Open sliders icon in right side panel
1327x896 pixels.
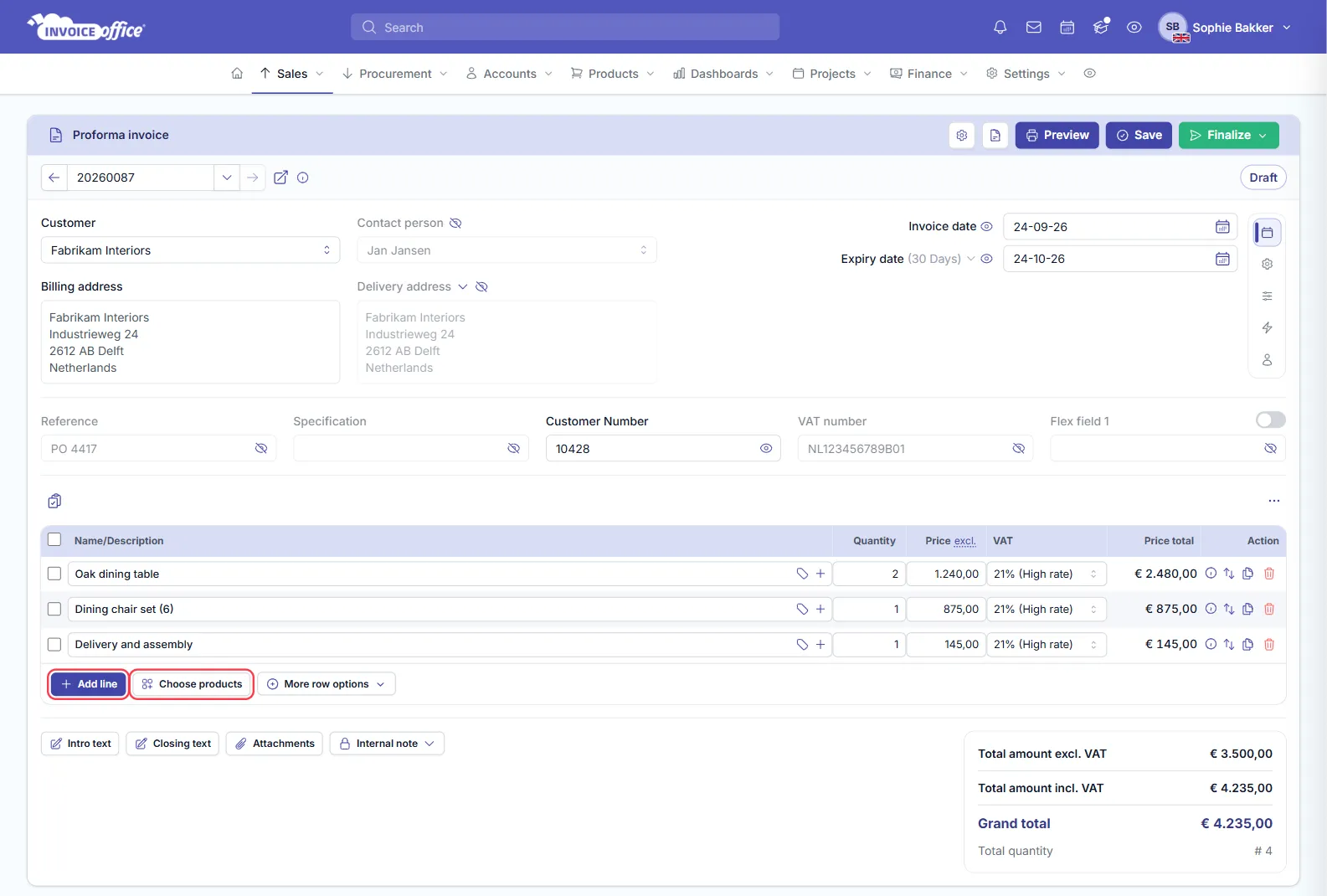[1268, 296]
